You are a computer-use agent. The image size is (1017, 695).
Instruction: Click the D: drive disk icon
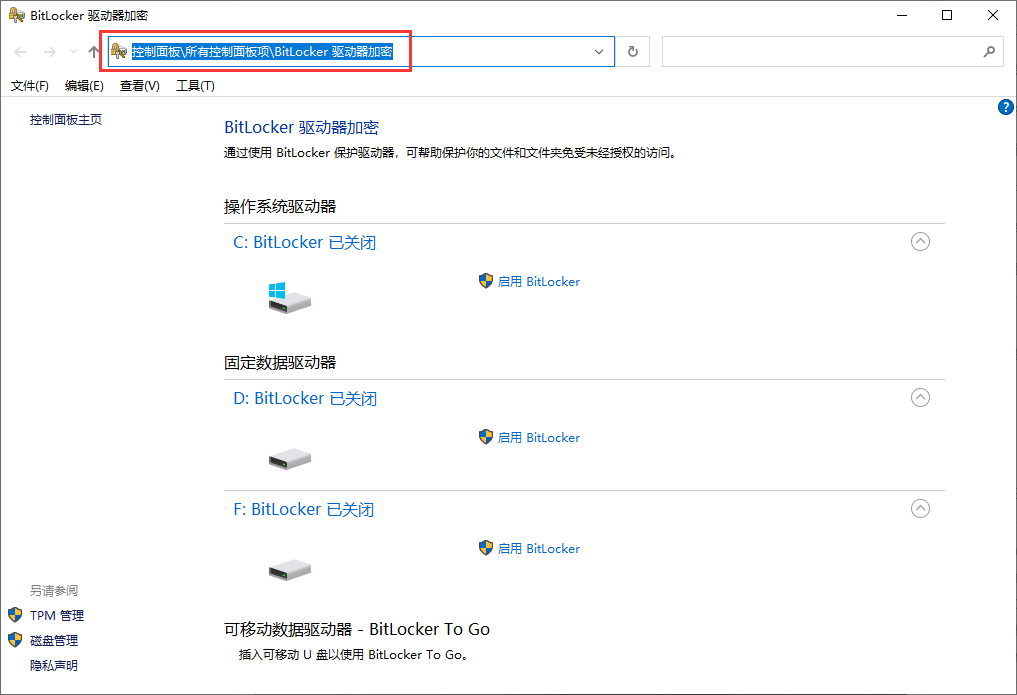coord(289,459)
